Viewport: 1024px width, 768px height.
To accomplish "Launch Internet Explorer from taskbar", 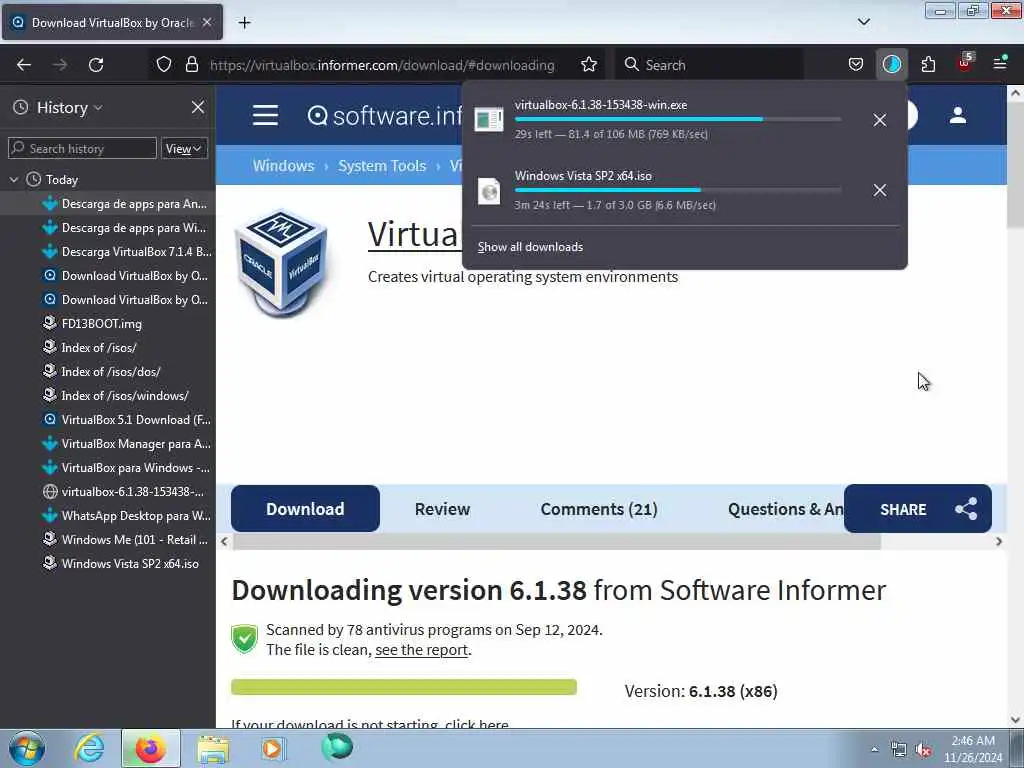I will click(x=89, y=748).
